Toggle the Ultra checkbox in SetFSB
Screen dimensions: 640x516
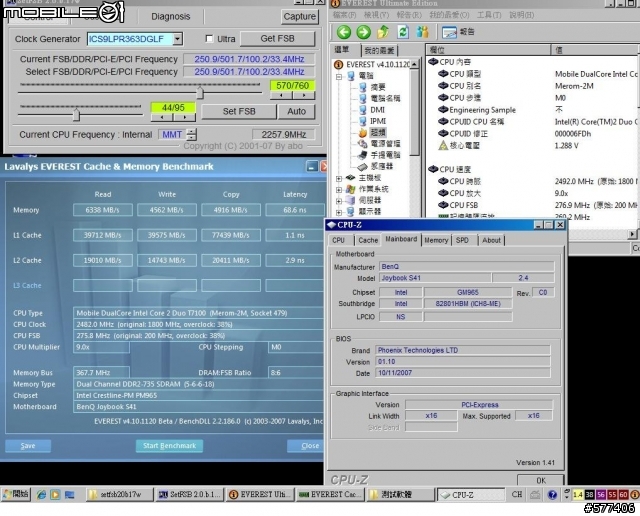tap(209, 38)
